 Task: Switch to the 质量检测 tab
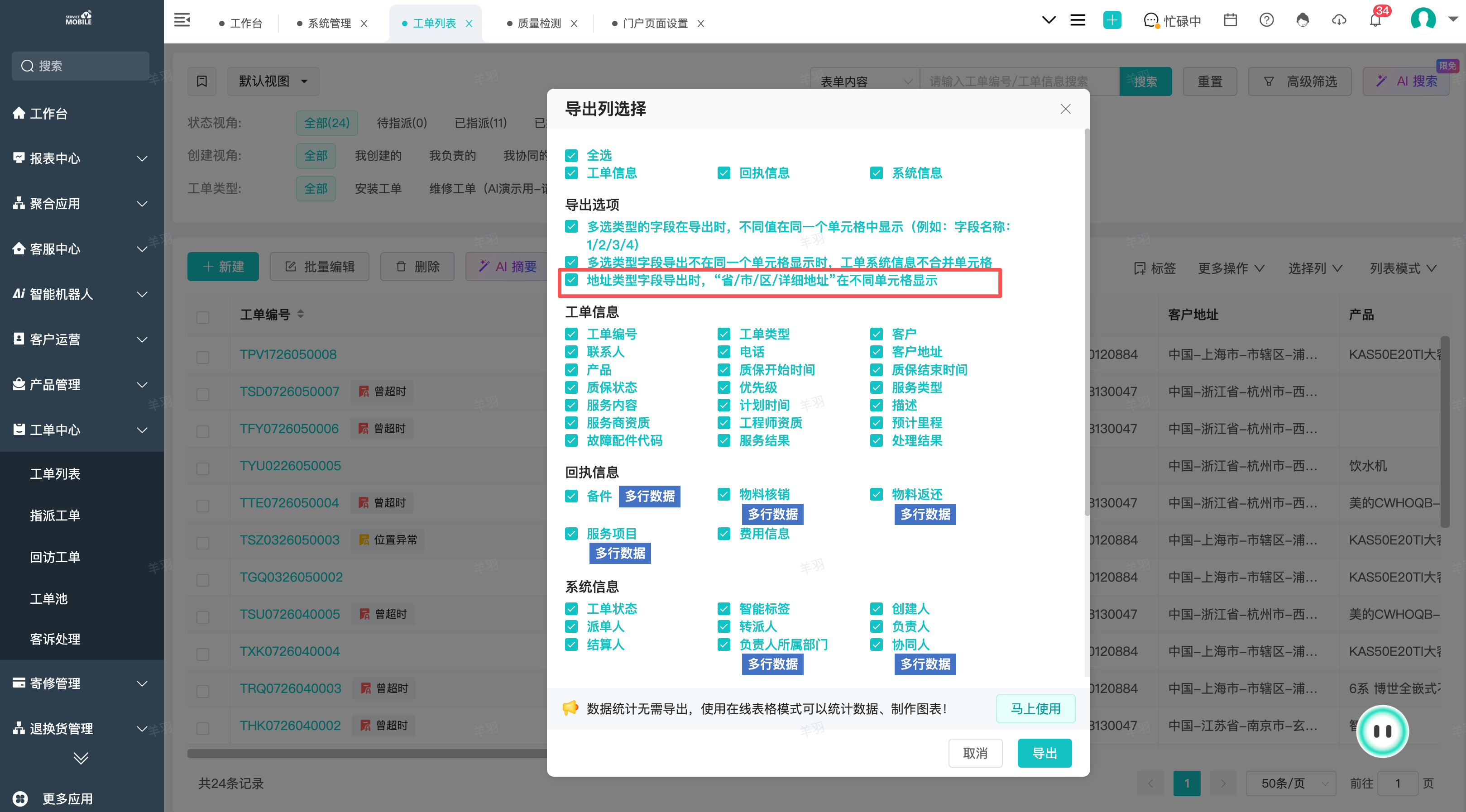534,24
